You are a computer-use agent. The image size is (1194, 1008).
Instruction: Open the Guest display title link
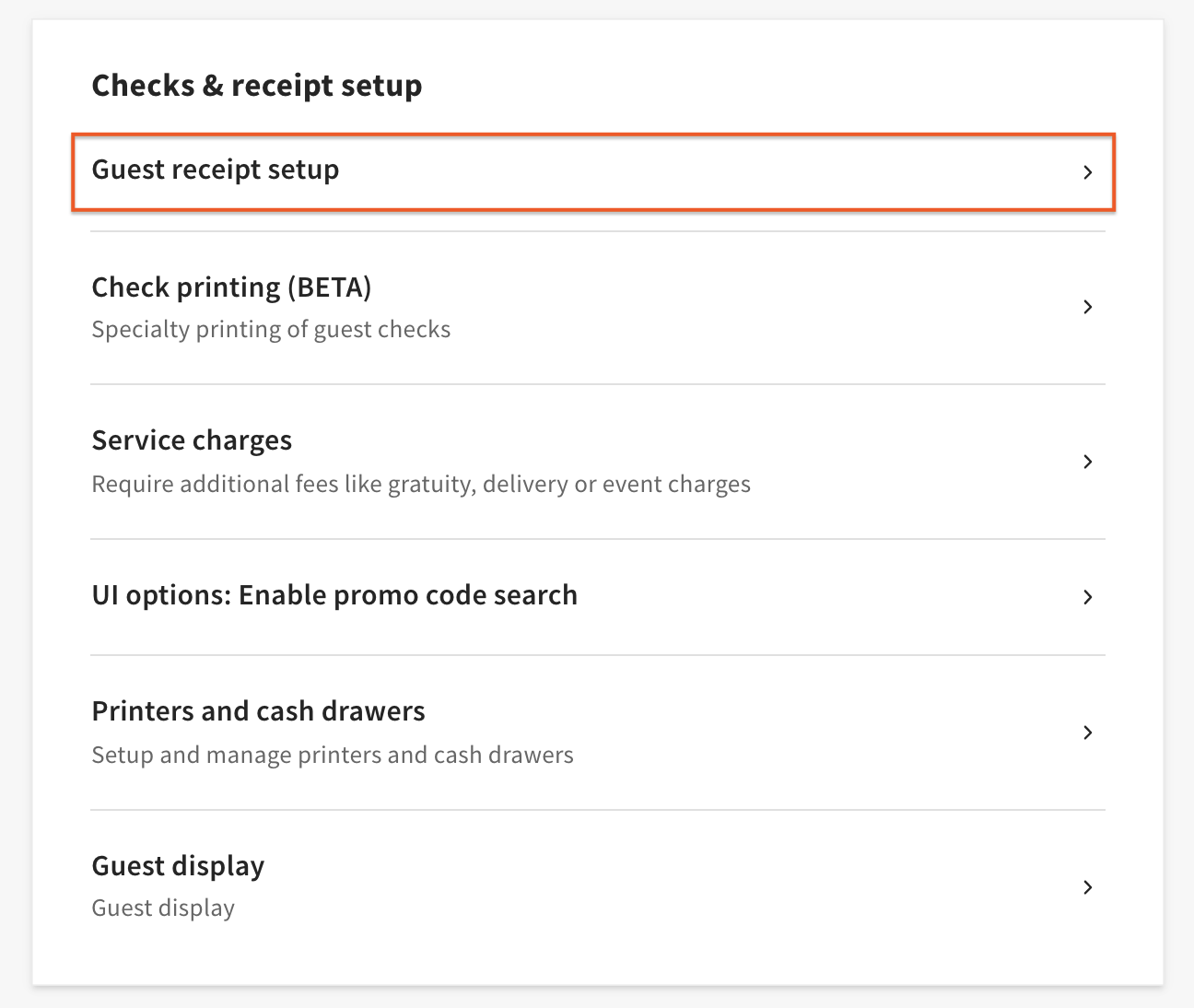[178, 866]
